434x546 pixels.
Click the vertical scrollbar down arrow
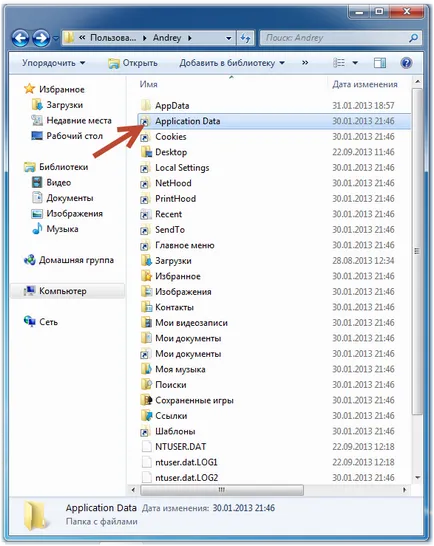point(417,477)
